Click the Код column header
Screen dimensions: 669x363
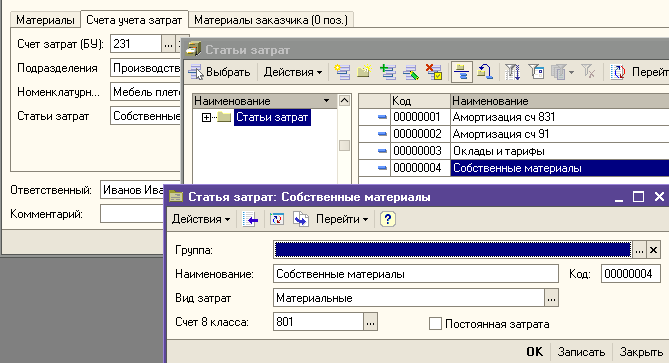(x=420, y=101)
